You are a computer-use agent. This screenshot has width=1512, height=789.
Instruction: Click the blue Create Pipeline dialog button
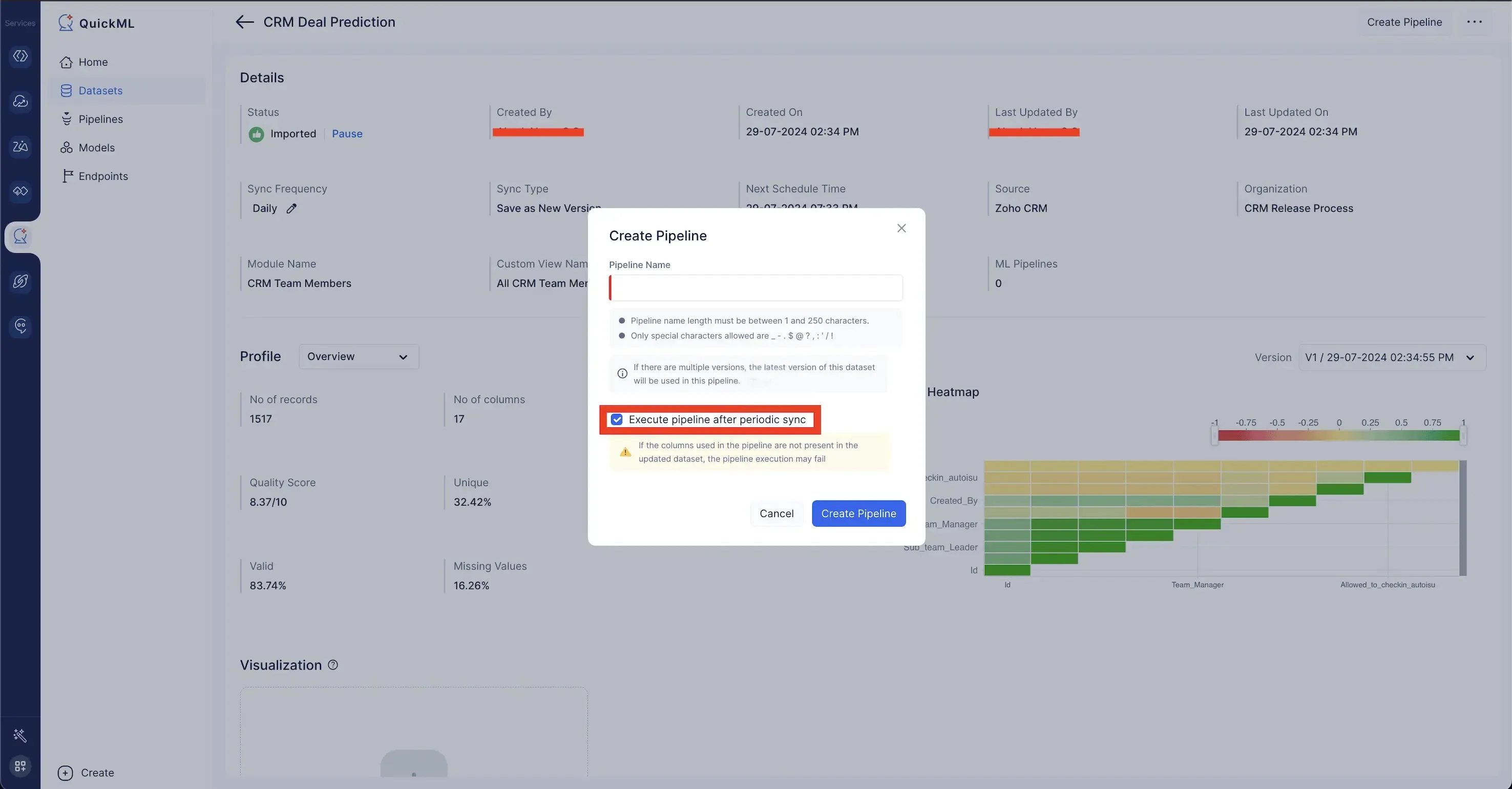point(858,513)
